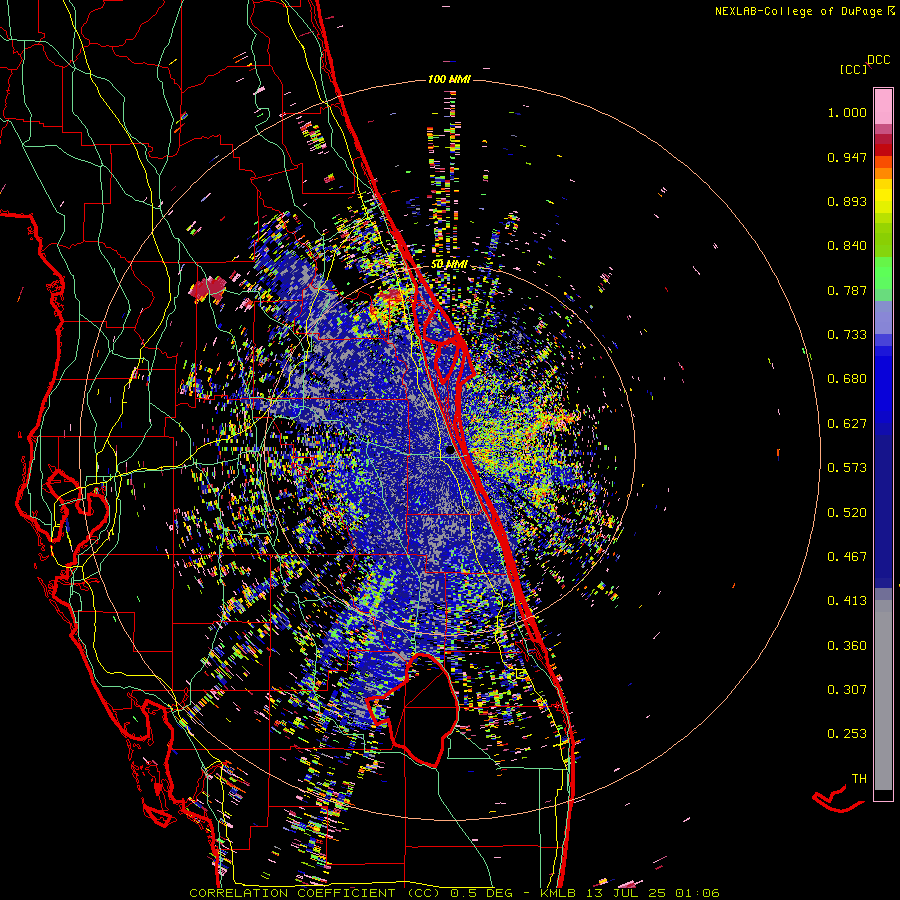Click the 0.627 scale value
The width and height of the screenshot is (900, 900).
(847, 424)
